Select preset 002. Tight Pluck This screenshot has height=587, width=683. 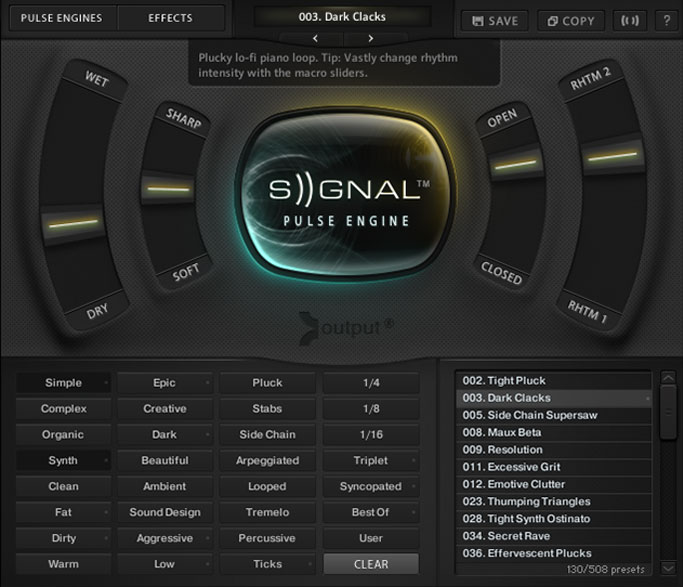[x=554, y=381]
